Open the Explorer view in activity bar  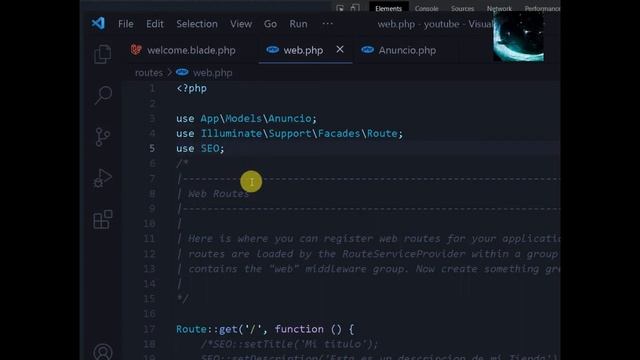click(x=102, y=54)
